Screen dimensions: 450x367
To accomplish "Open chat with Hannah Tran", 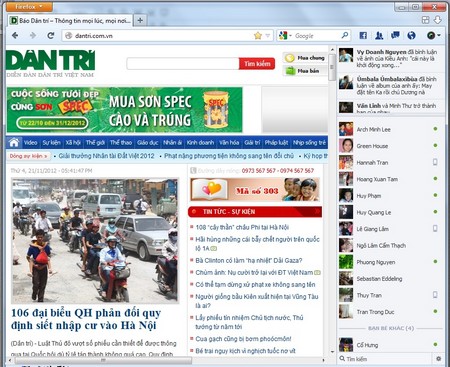I will [391, 163].
